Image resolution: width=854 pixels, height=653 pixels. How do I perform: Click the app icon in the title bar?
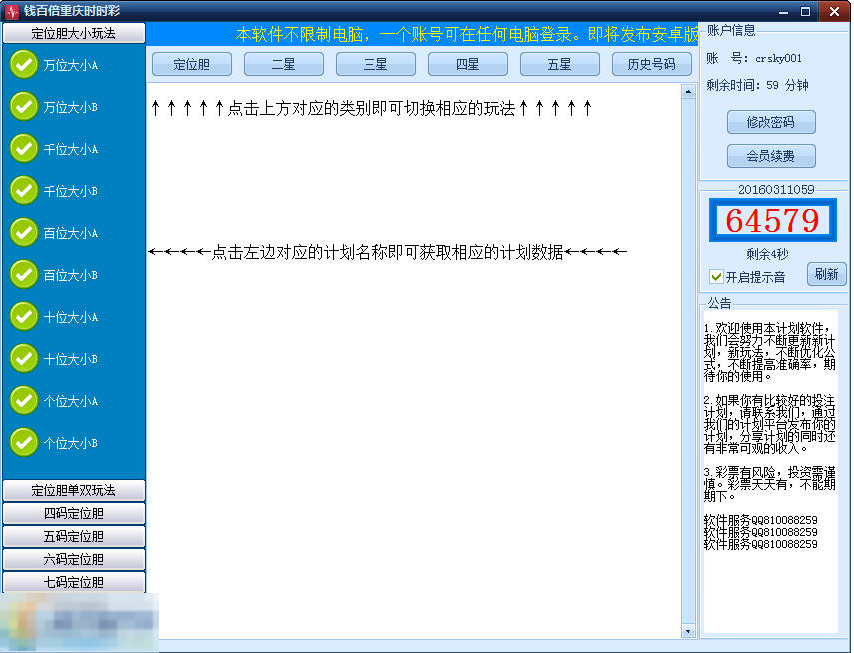(x=12, y=10)
